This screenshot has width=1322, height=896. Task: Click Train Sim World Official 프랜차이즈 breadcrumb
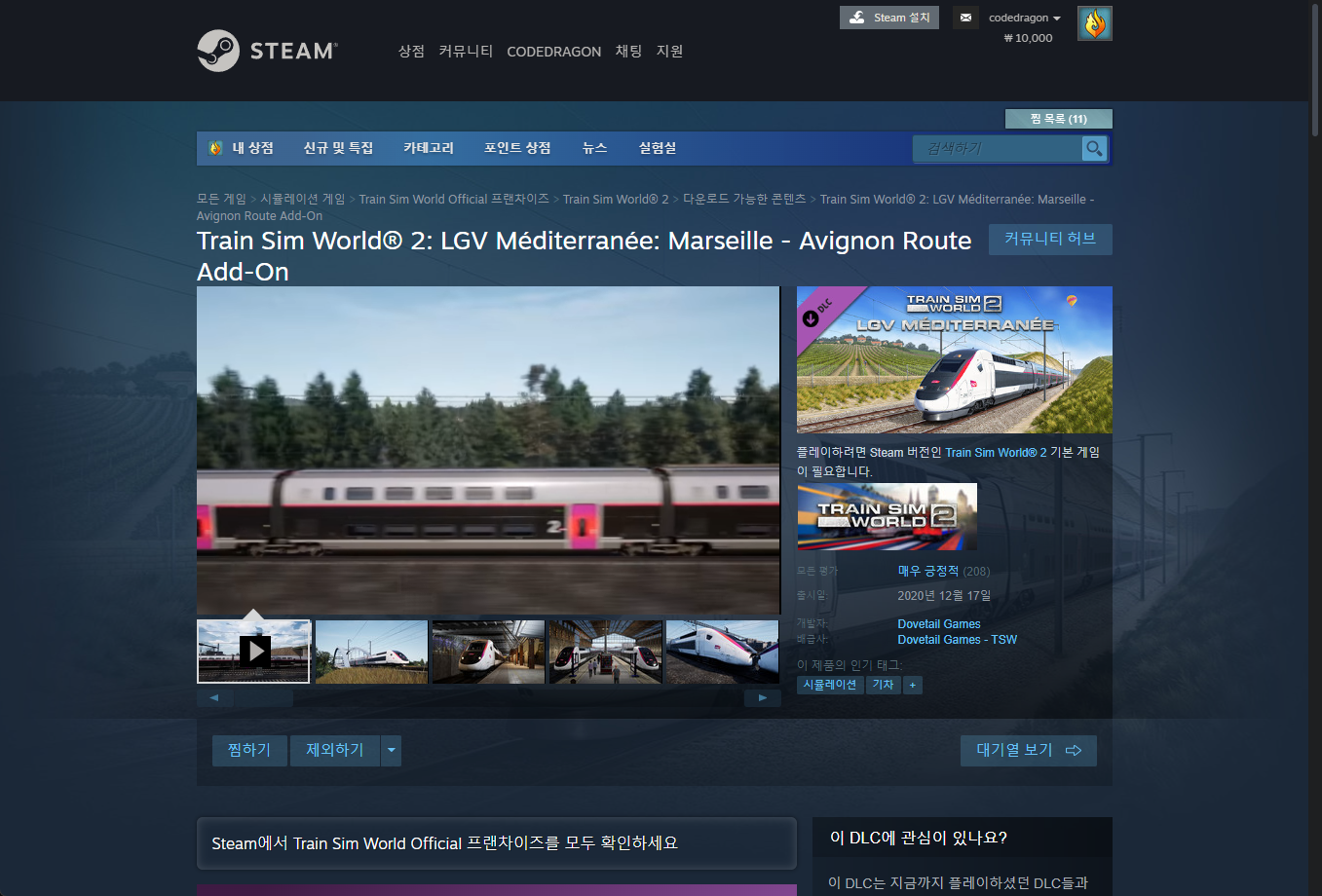454,199
